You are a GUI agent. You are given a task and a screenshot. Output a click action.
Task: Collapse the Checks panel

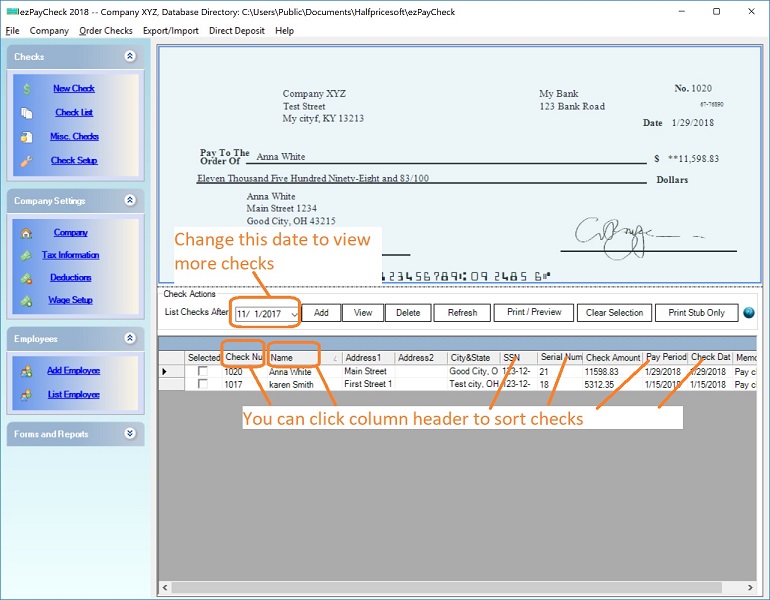130,56
